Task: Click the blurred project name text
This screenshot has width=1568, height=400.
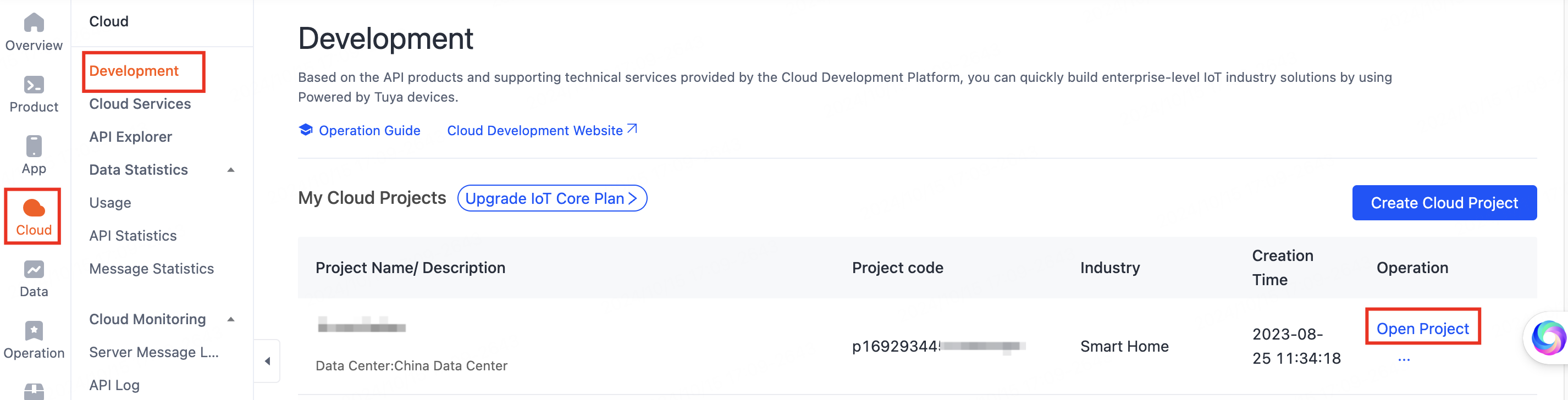Action: click(362, 325)
